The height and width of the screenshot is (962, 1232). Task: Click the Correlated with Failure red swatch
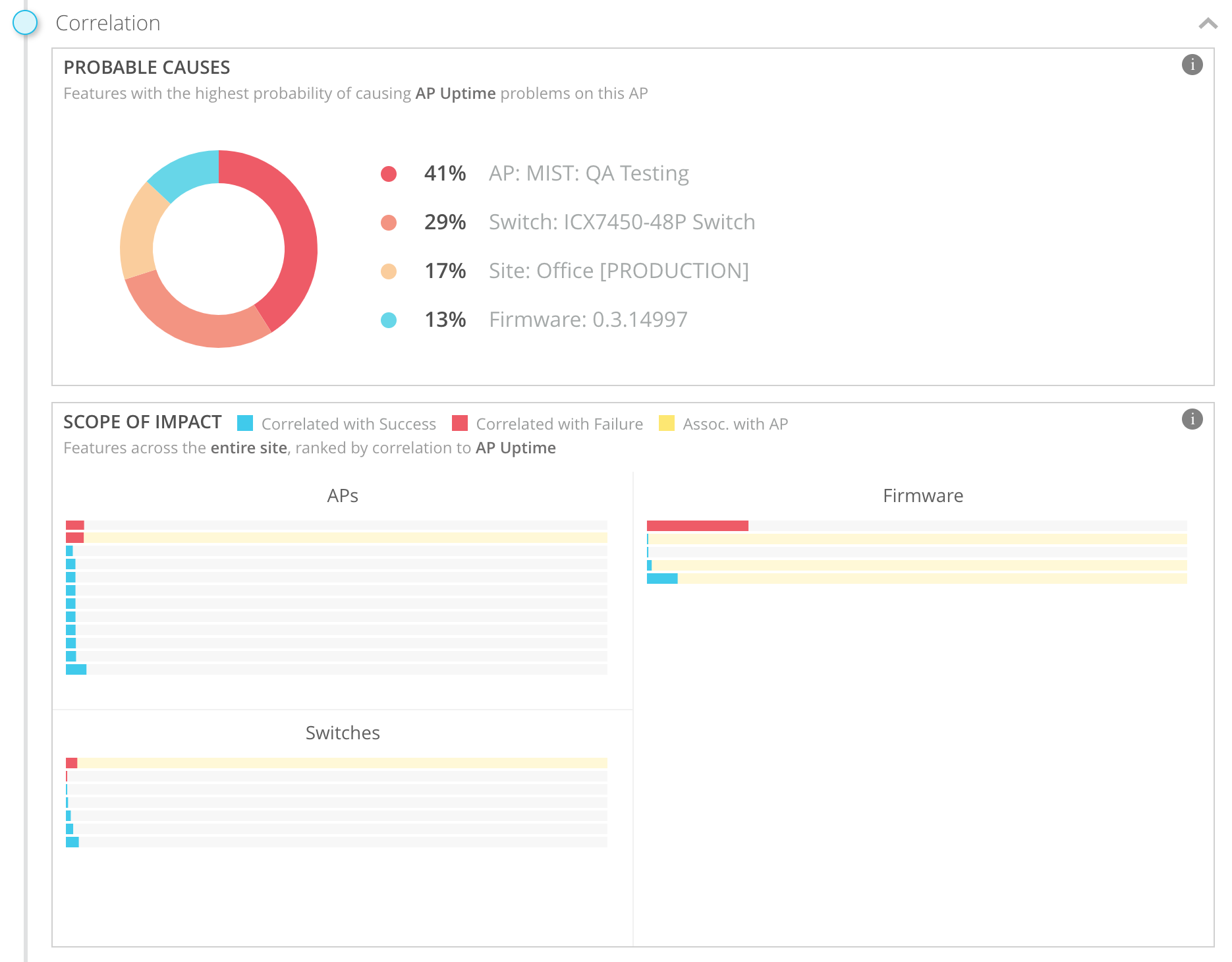460,423
